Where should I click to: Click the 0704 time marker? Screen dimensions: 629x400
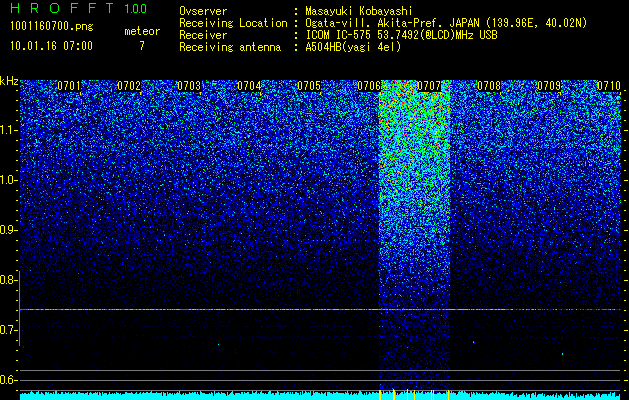pos(249,86)
